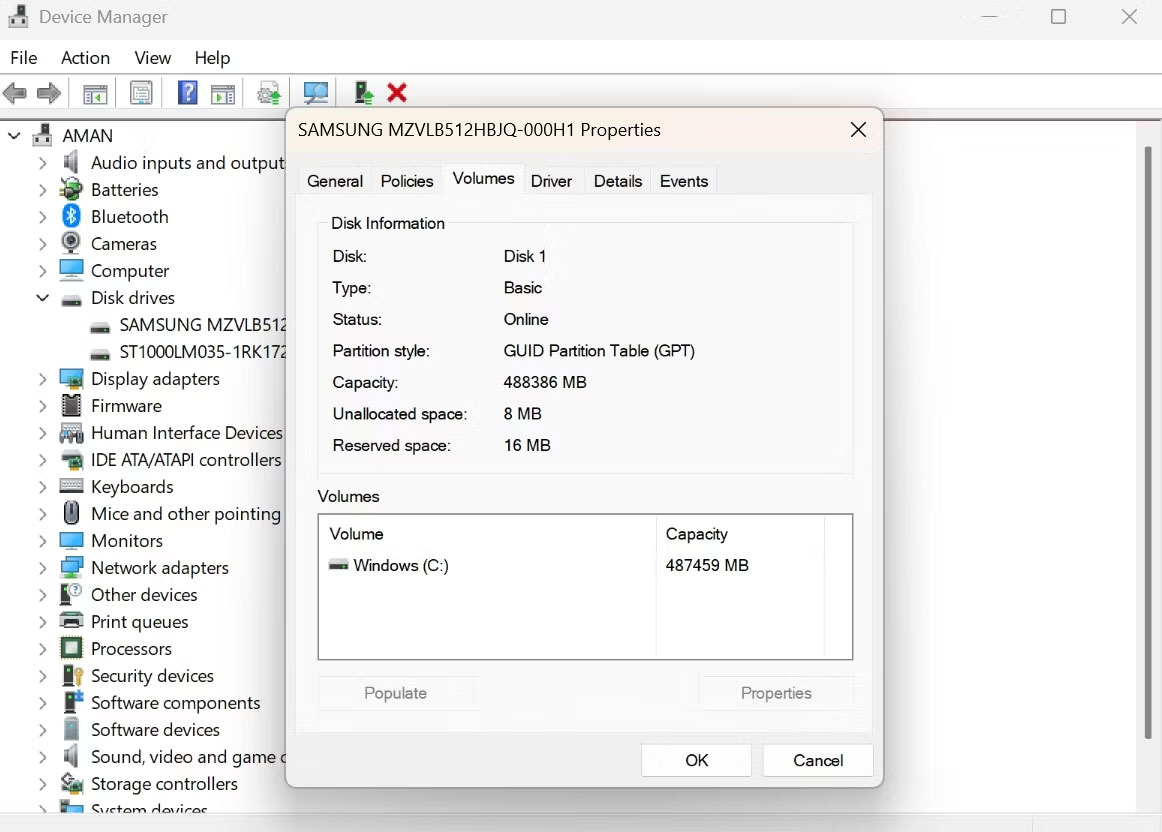Click the blue Help question mark icon
Screen dimensions: 1162x832
(187, 93)
